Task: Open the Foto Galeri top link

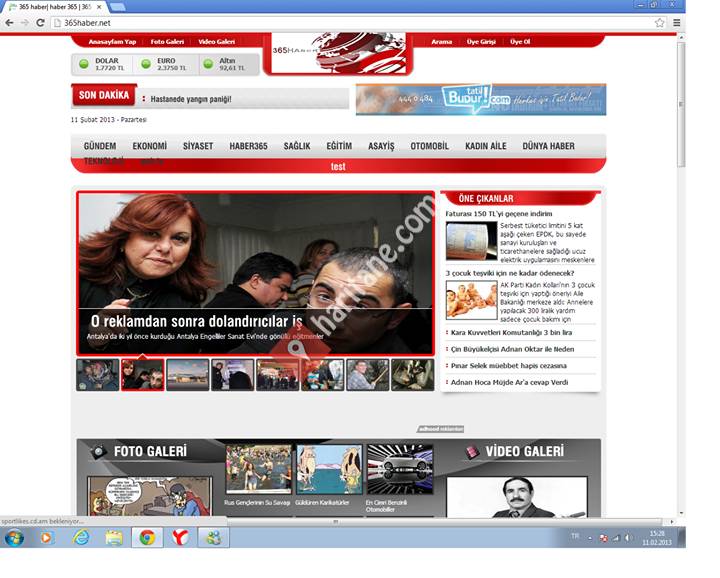Action: [x=167, y=42]
